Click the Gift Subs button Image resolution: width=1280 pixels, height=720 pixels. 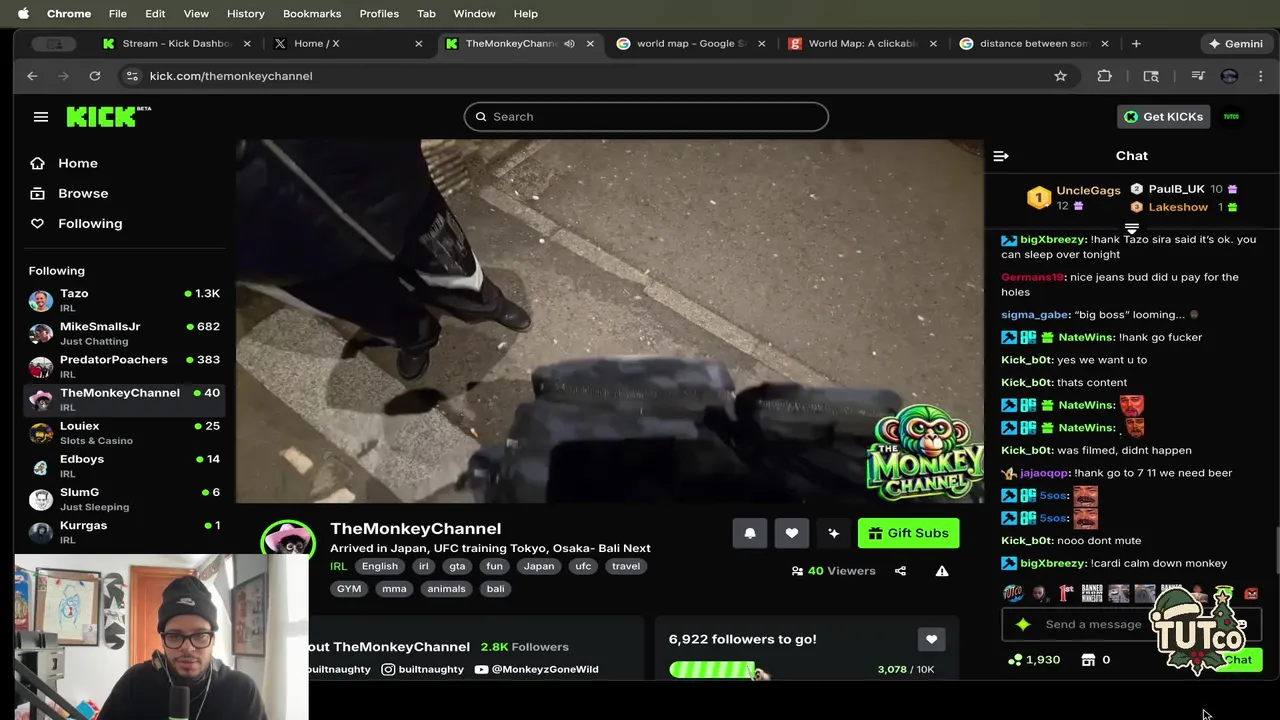click(908, 533)
